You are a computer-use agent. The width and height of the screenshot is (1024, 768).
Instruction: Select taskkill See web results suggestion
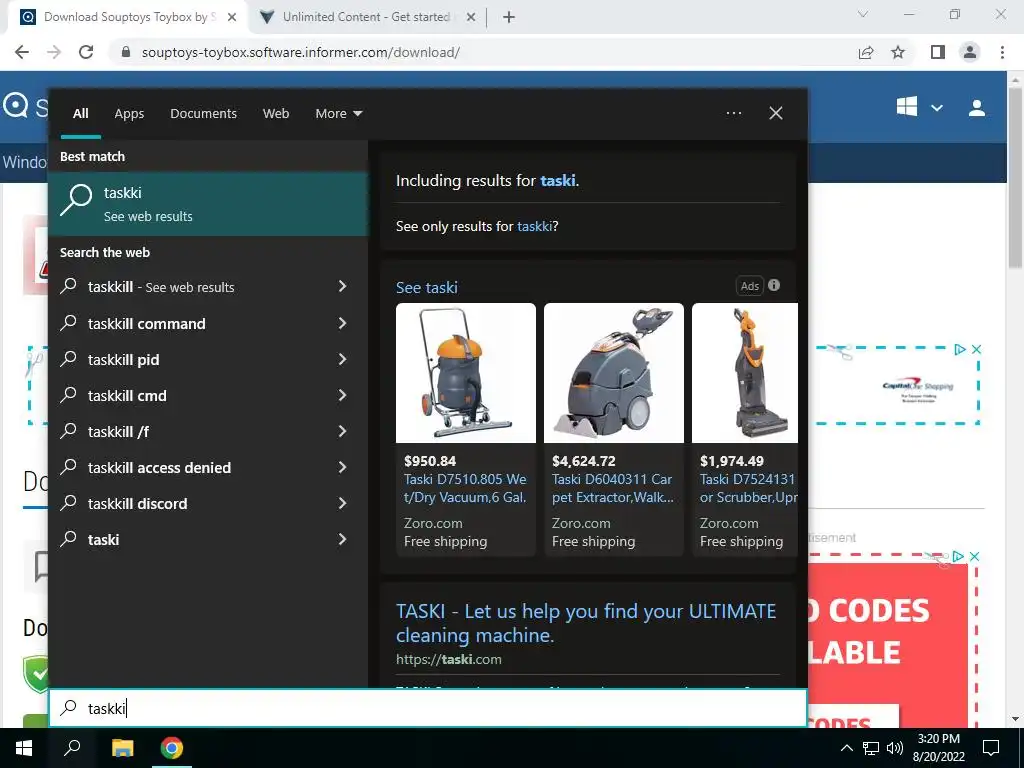tap(161, 287)
